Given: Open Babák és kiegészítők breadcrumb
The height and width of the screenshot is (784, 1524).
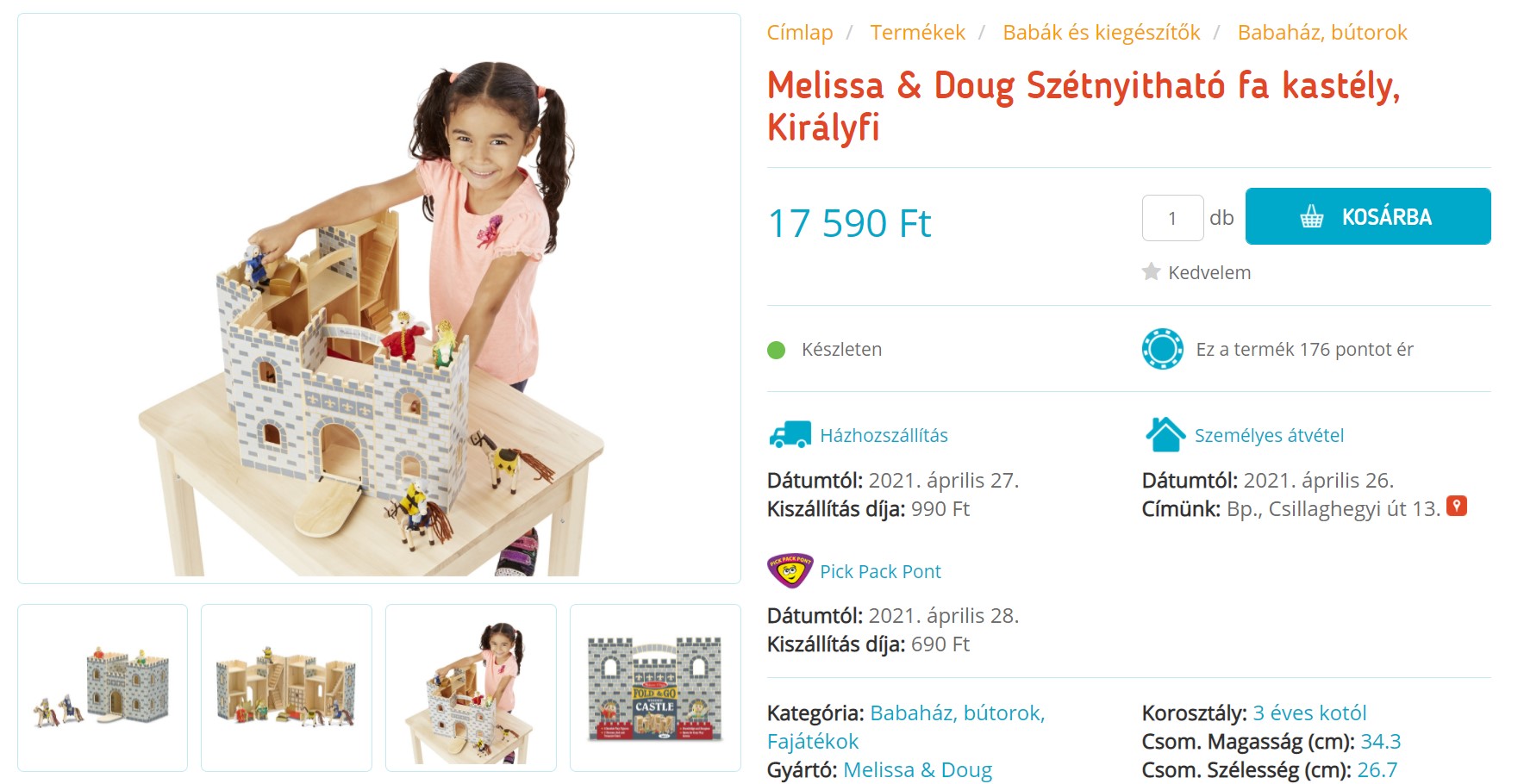Looking at the screenshot, I should coord(1101,33).
